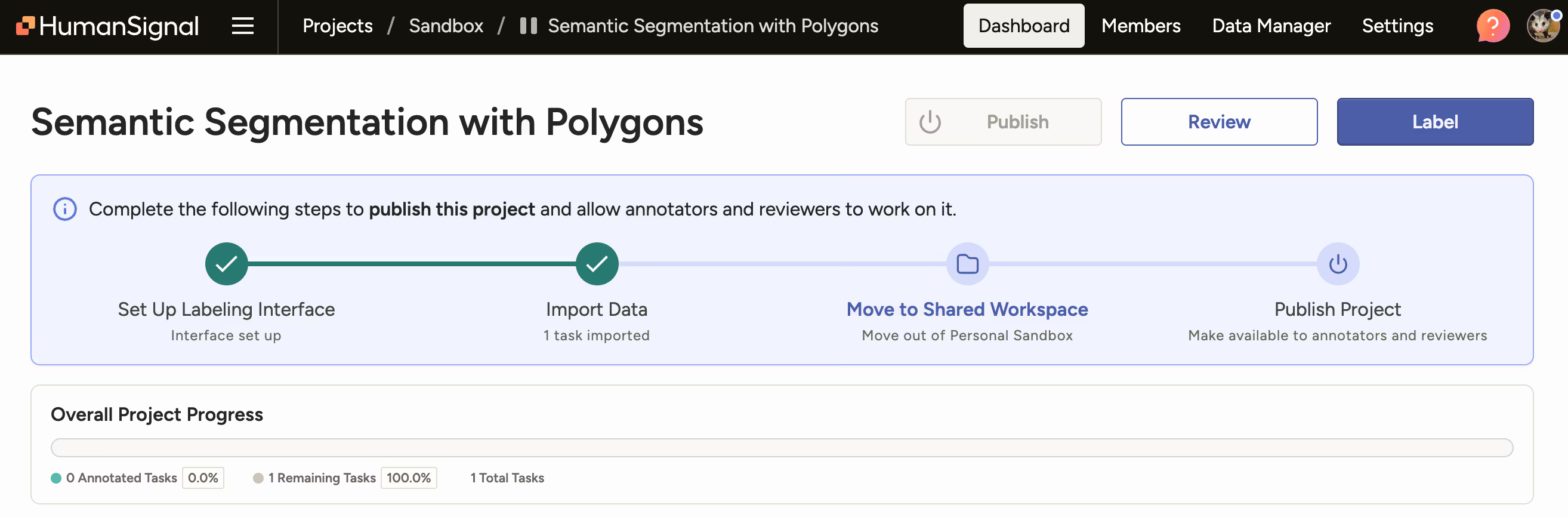The width and height of the screenshot is (1568, 517).
Task: Go to Projects in breadcrumb
Action: pyautogui.click(x=337, y=26)
